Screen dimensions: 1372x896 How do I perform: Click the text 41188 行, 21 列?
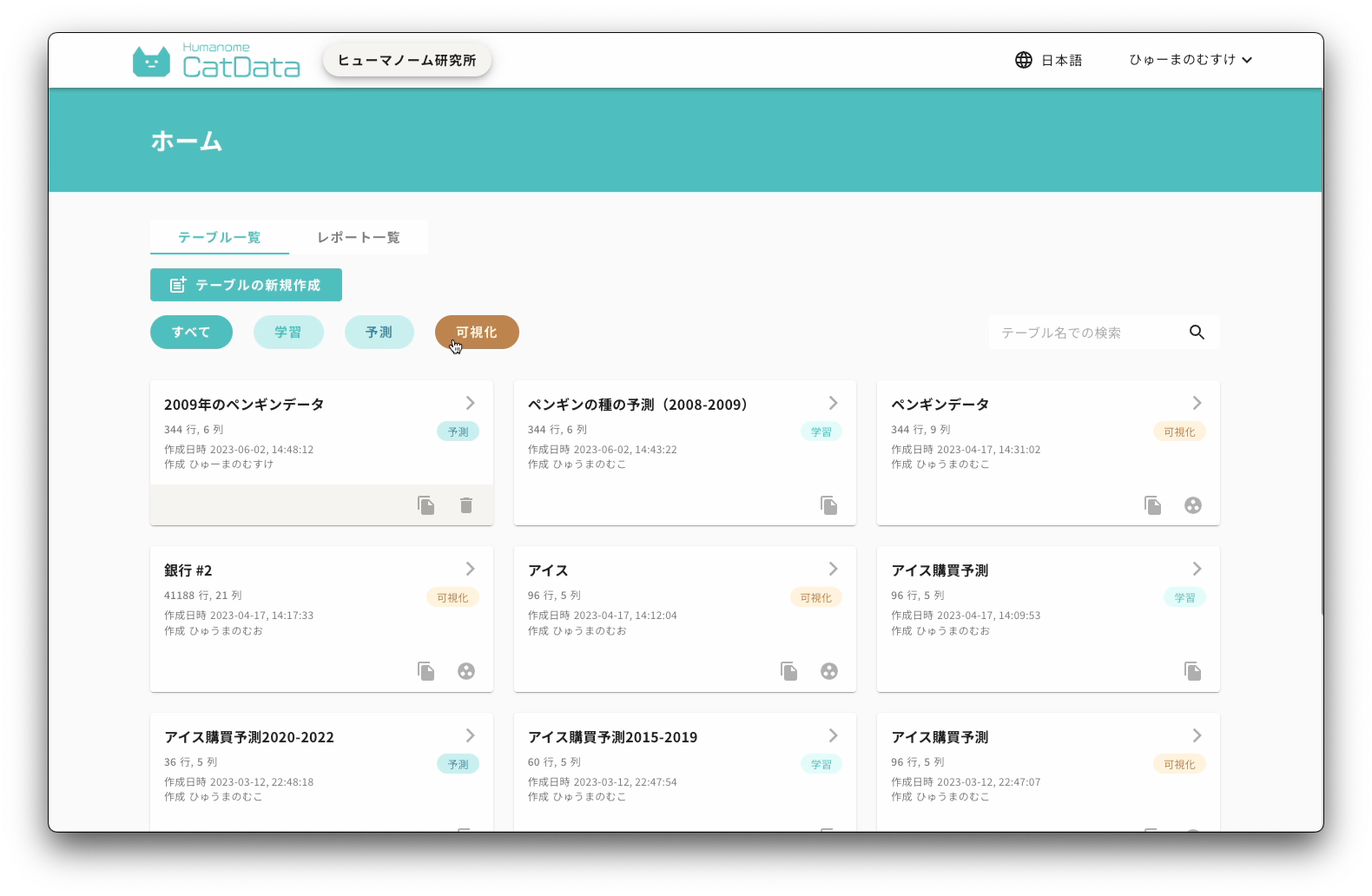203,596
